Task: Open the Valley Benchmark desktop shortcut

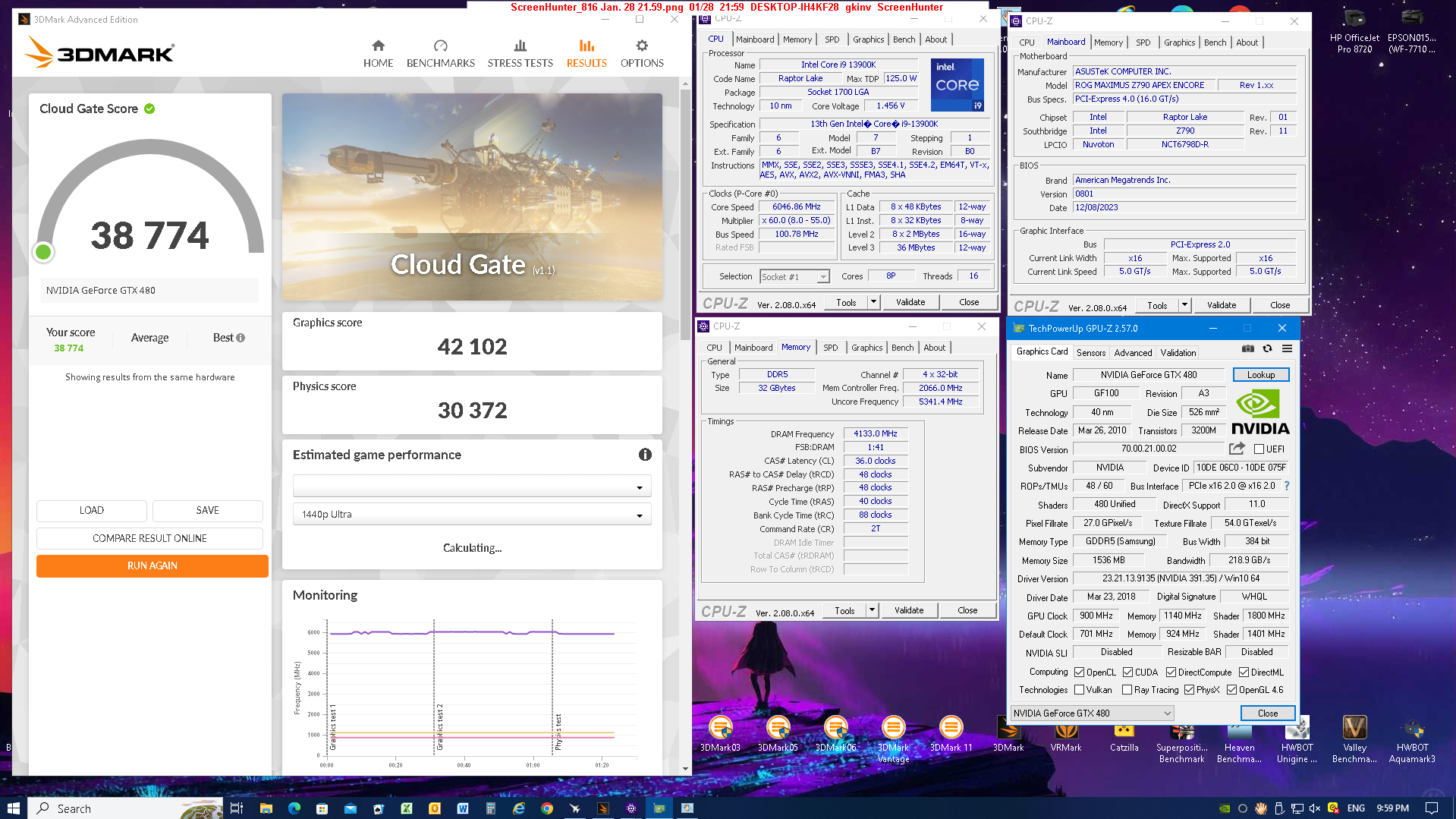Action: [1354, 739]
